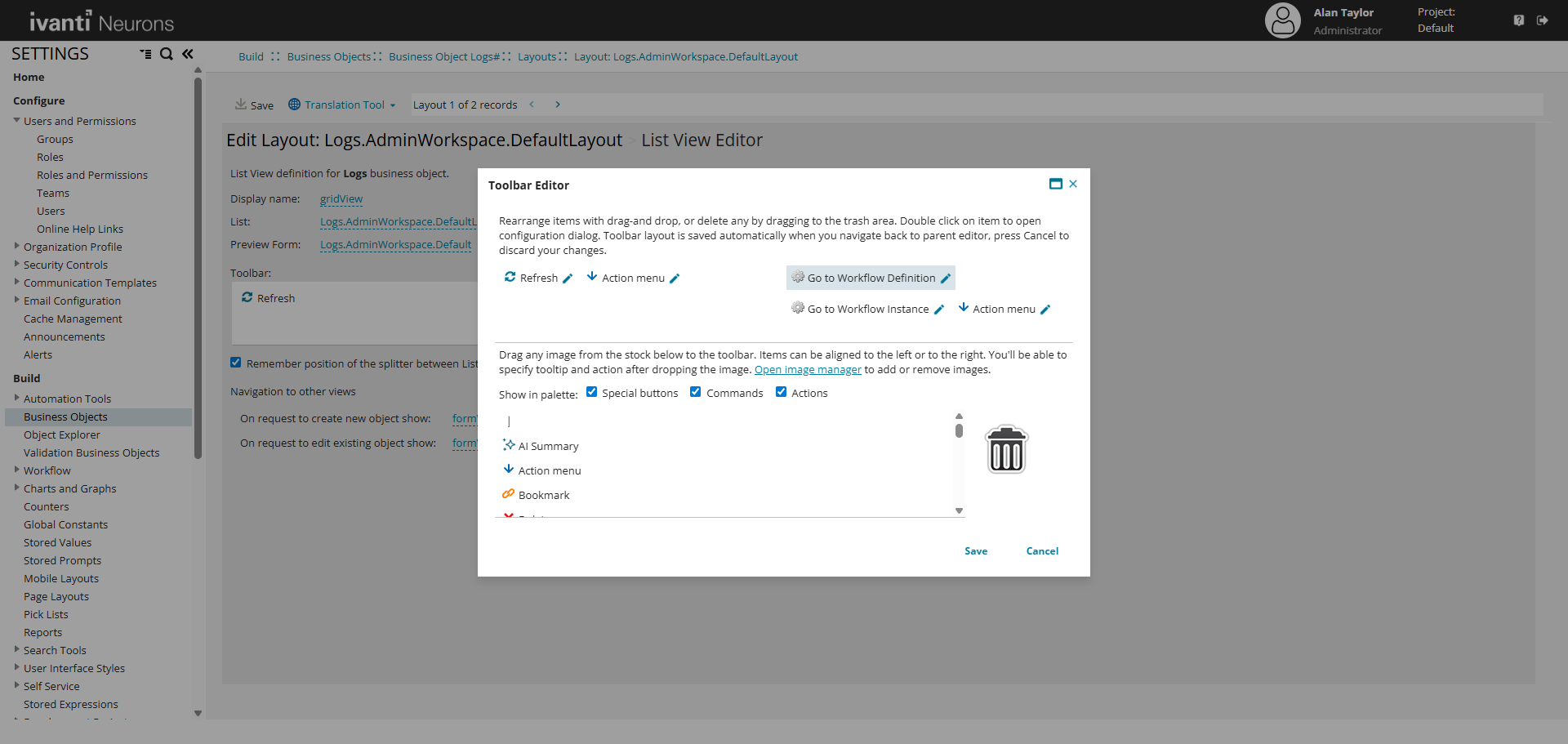Expand the Workflow section in the sidebar
1568x744 pixels.
point(17,470)
